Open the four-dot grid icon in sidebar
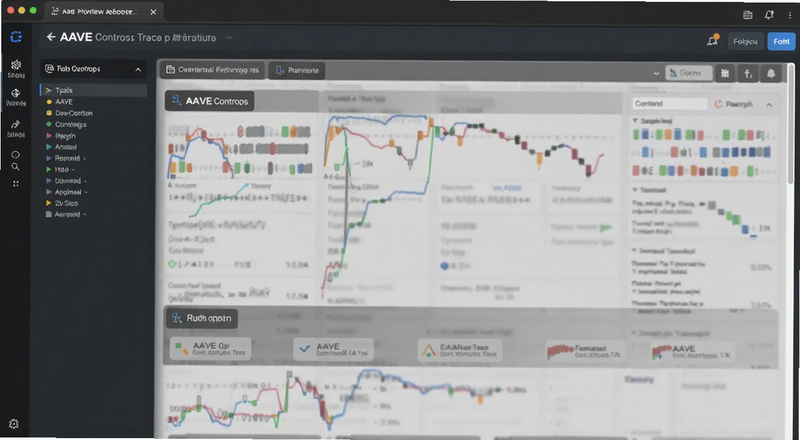This screenshot has width=800, height=440. pos(16,183)
